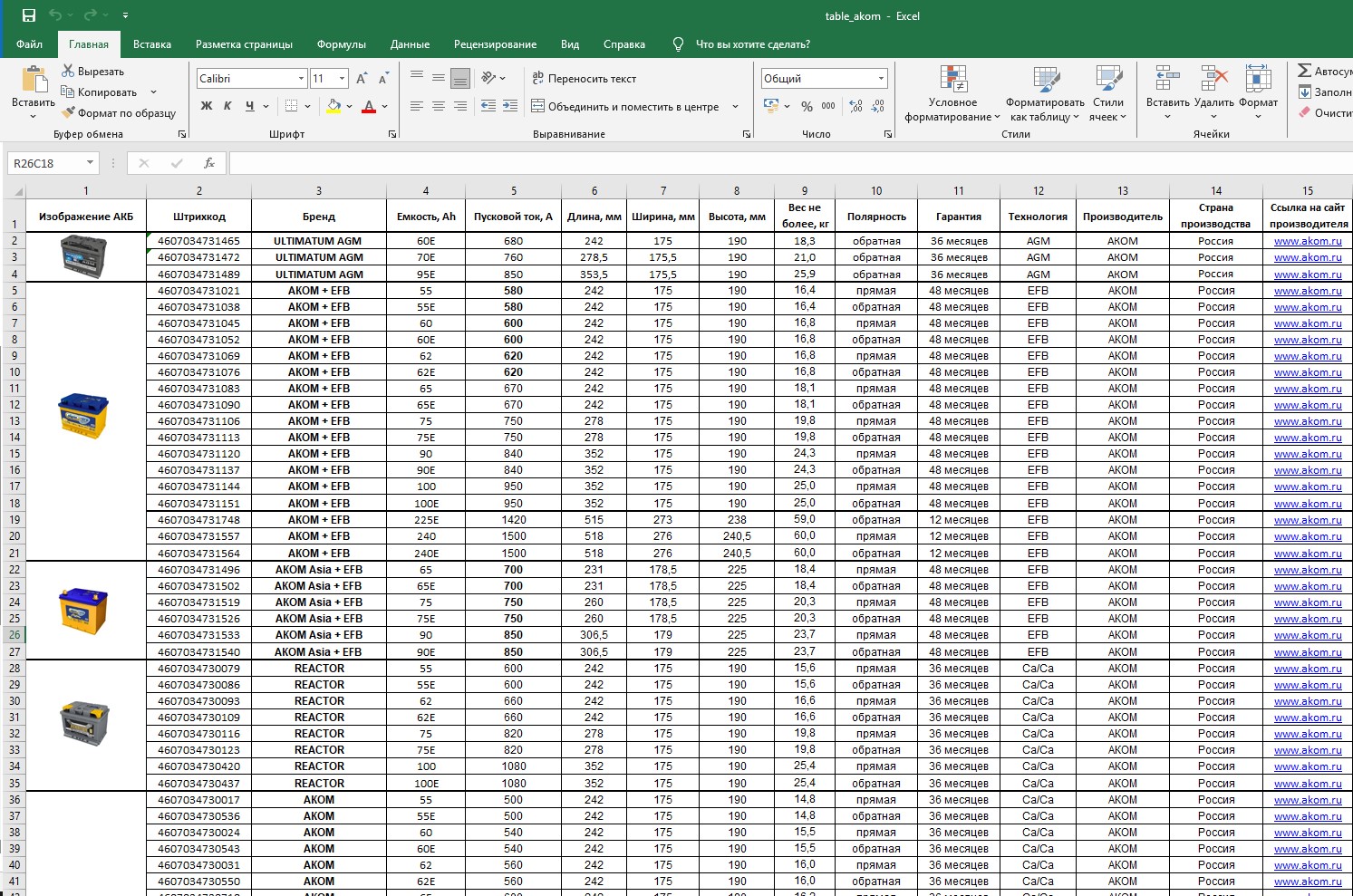Apply the accounting number format
This screenshot has height=896, width=1353.
[x=772, y=106]
